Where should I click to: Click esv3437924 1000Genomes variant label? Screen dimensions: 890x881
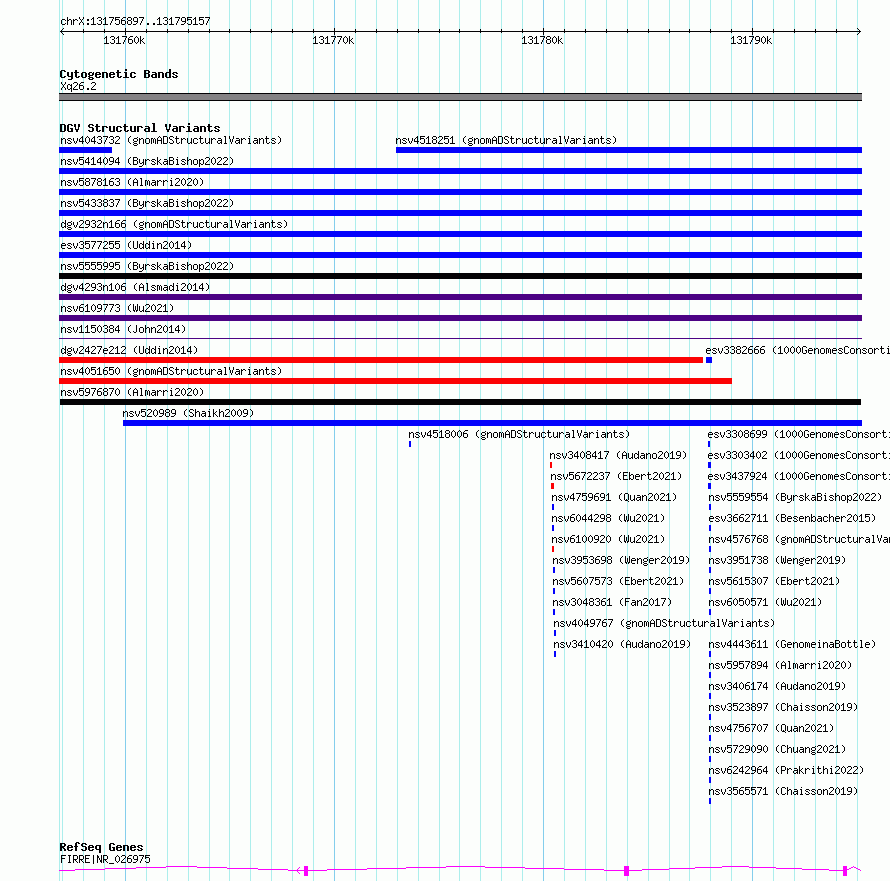coord(798,476)
